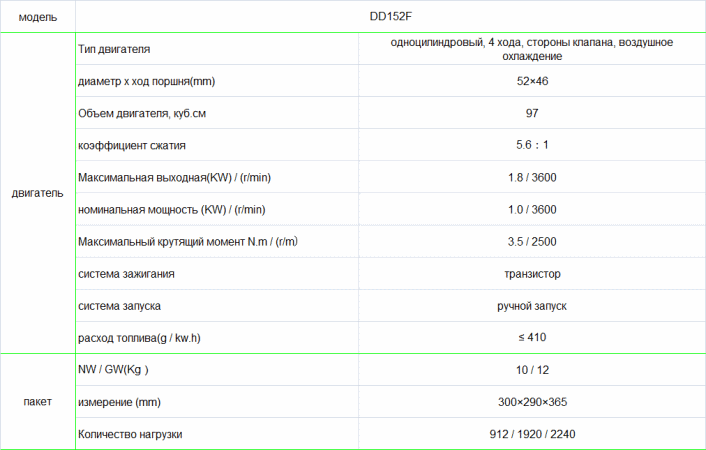This screenshot has width=706, height=450.
Task: Click the 912 / 1920 / 2240 value
Action: point(532,434)
